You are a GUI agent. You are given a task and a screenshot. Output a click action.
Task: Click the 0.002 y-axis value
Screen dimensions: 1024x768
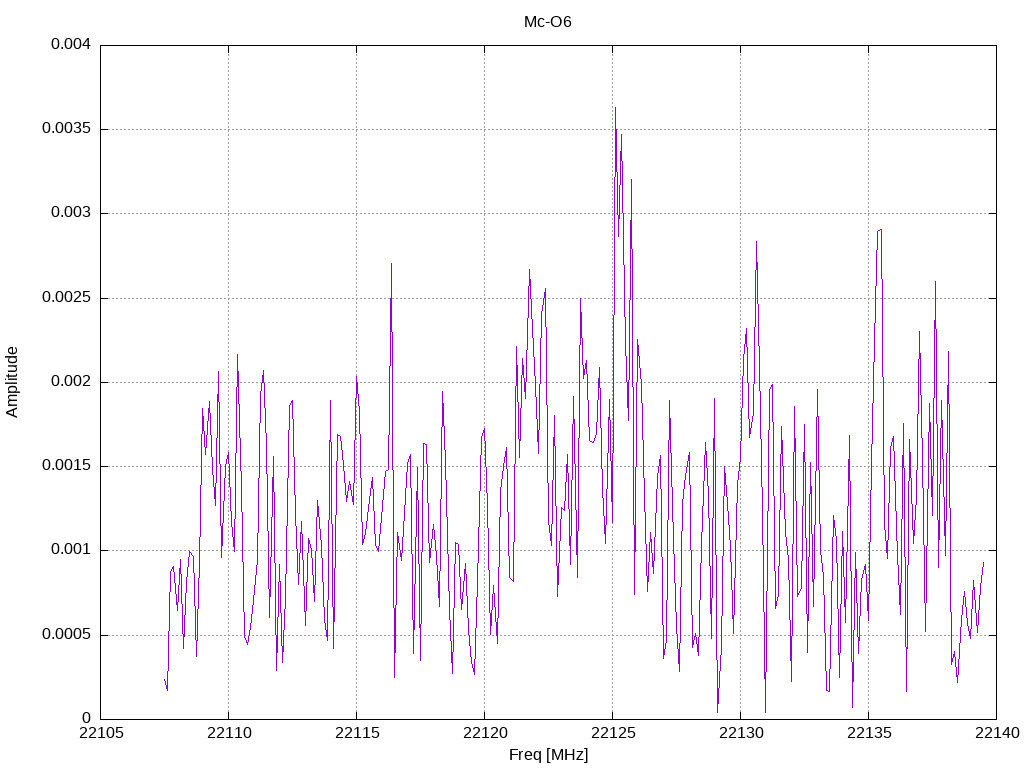(71, 381)
